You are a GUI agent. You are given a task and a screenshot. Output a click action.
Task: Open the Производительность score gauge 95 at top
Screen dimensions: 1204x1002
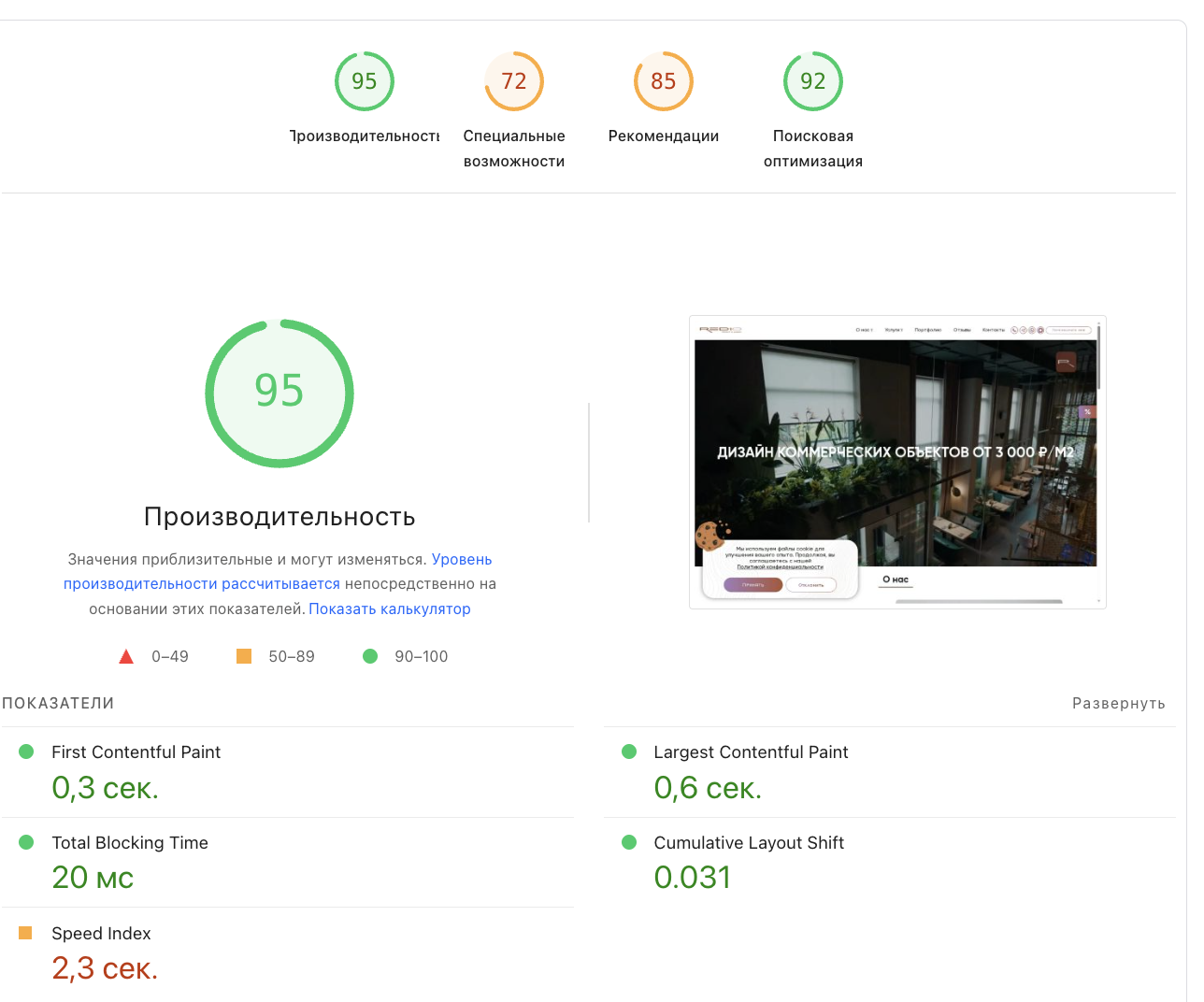pos(365,81)
